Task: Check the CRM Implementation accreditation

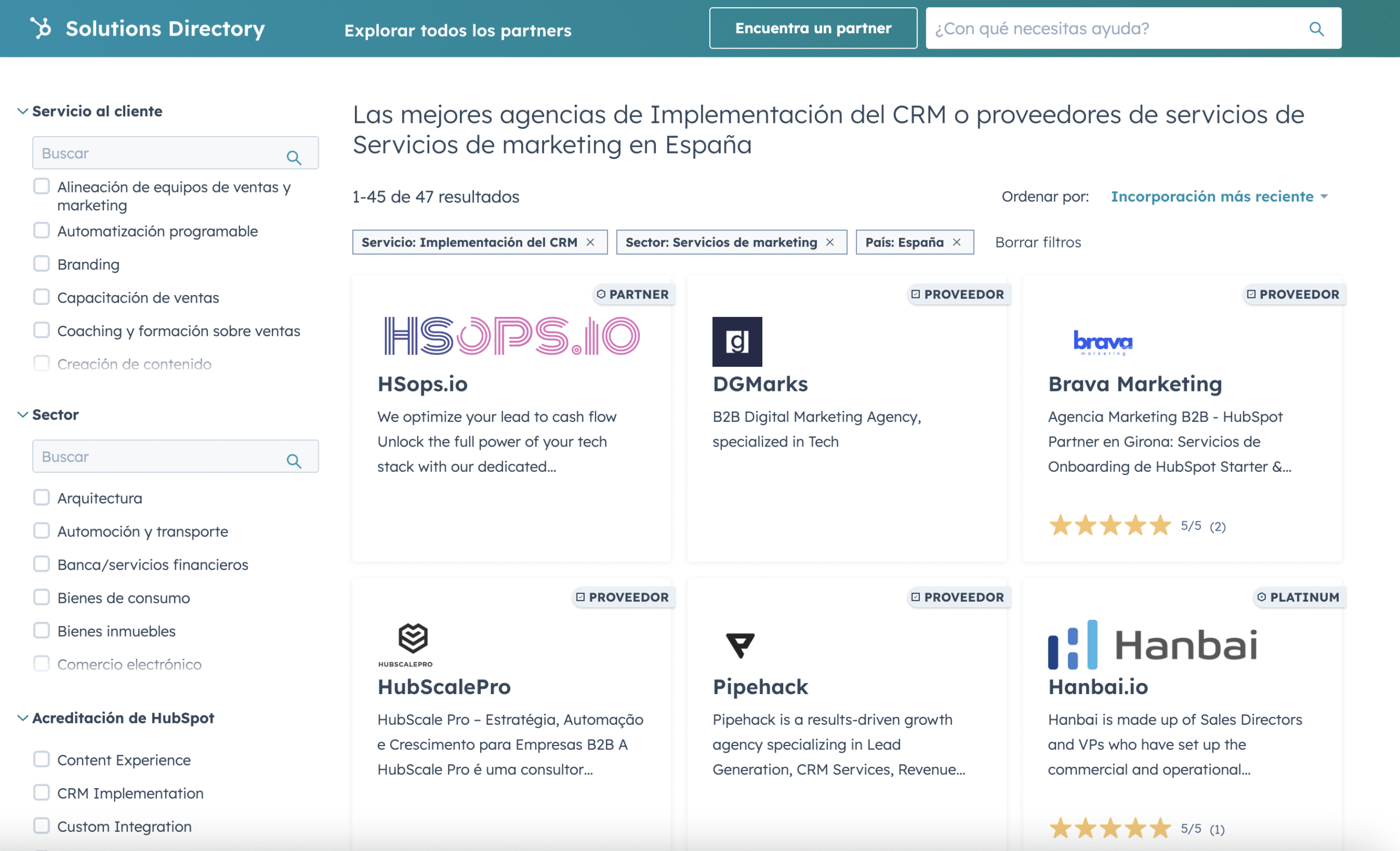Action: pos(42,792)
